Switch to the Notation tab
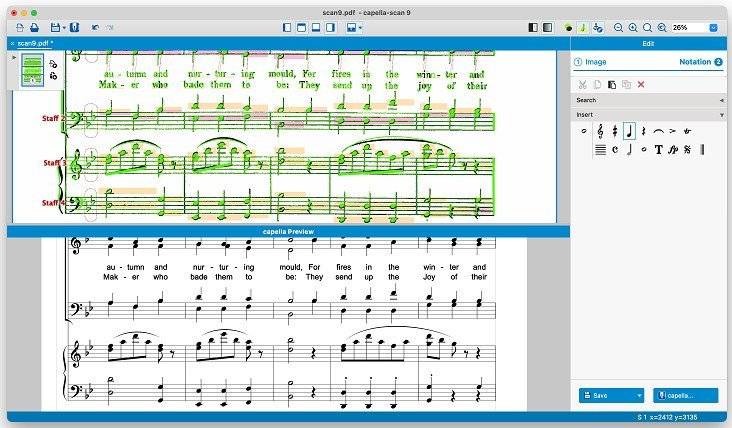The image size is (732, 428). click(700, 62)
